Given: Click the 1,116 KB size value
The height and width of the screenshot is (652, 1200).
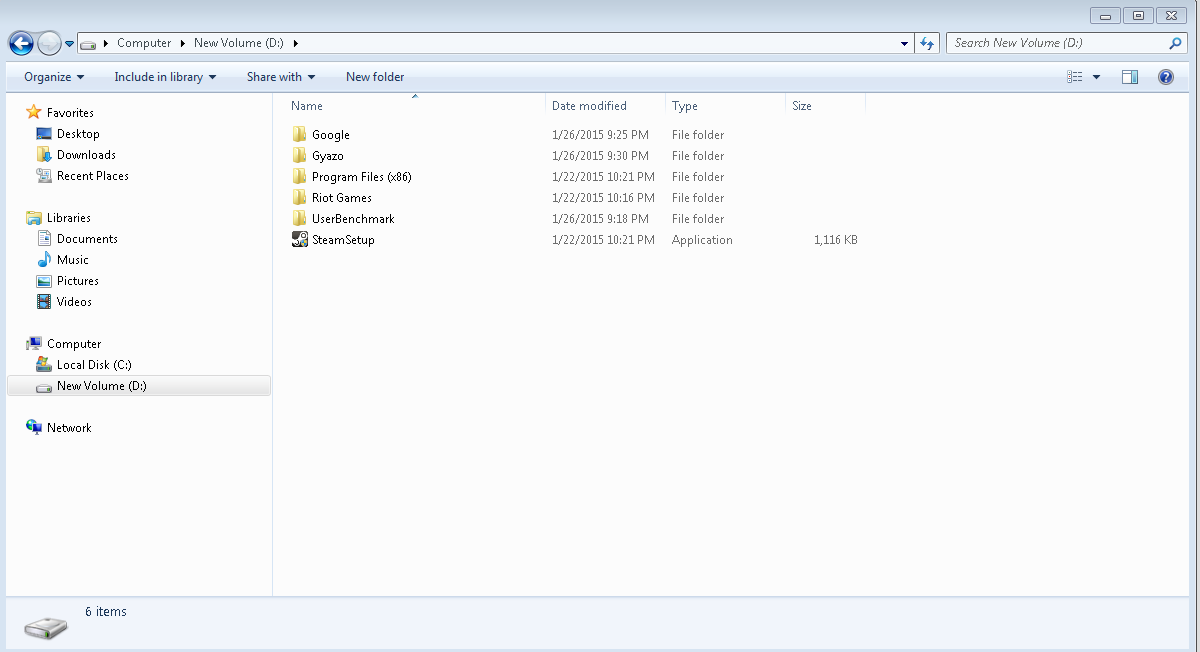Looking at the screenshot, I should (x=835, y=240).
